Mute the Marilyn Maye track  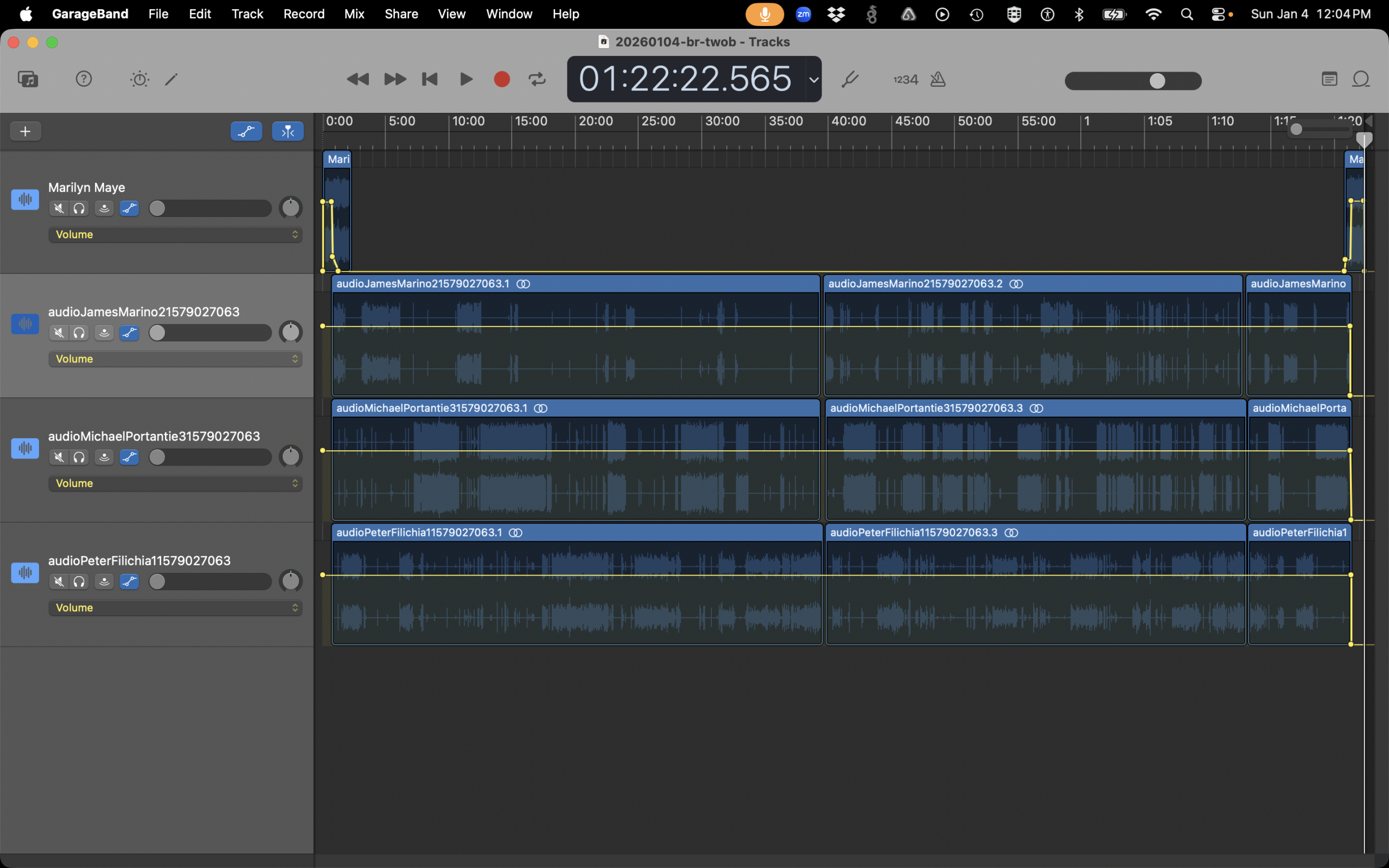pos(59,208)
